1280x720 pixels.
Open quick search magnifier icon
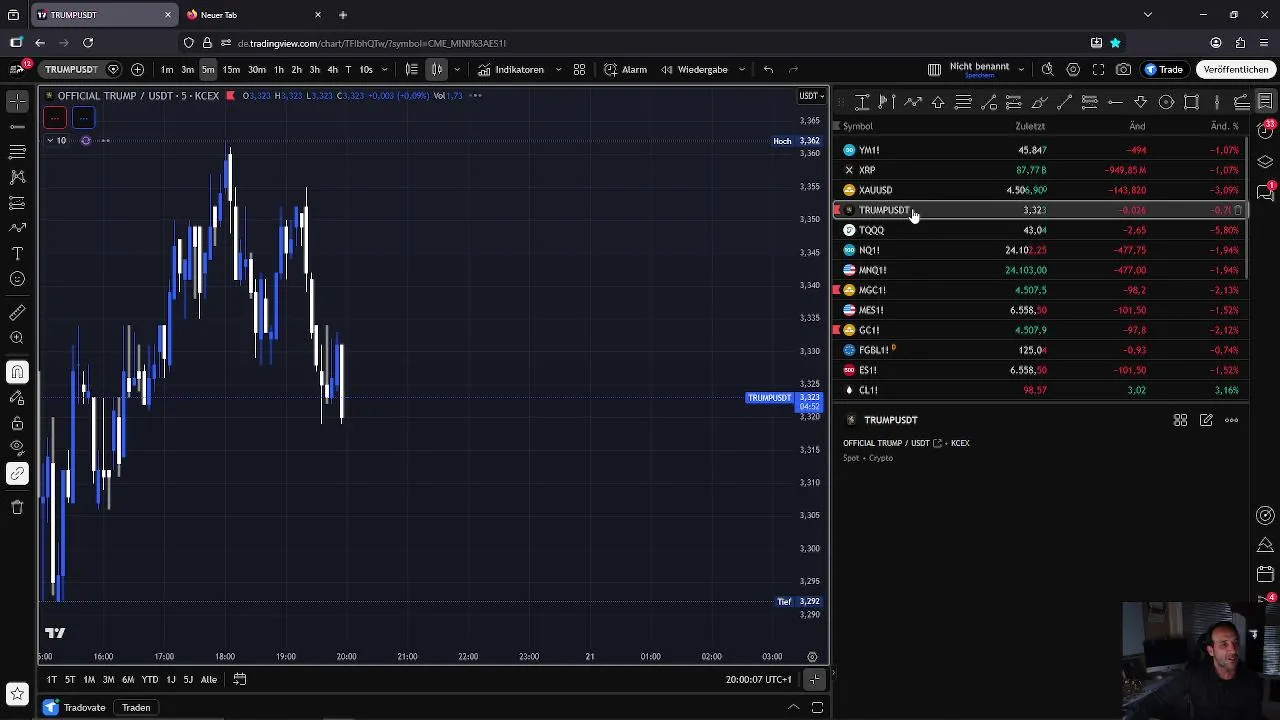pyautogui.click(x=1047, y=69)
